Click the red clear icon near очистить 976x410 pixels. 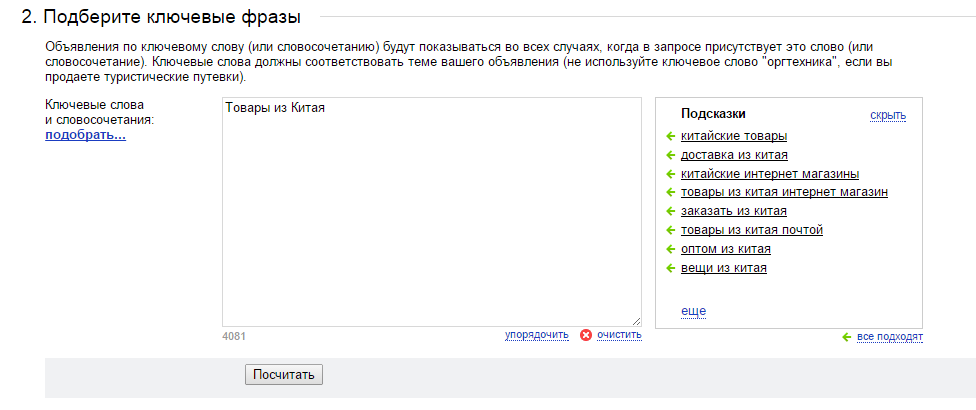[x=586, y=335]
